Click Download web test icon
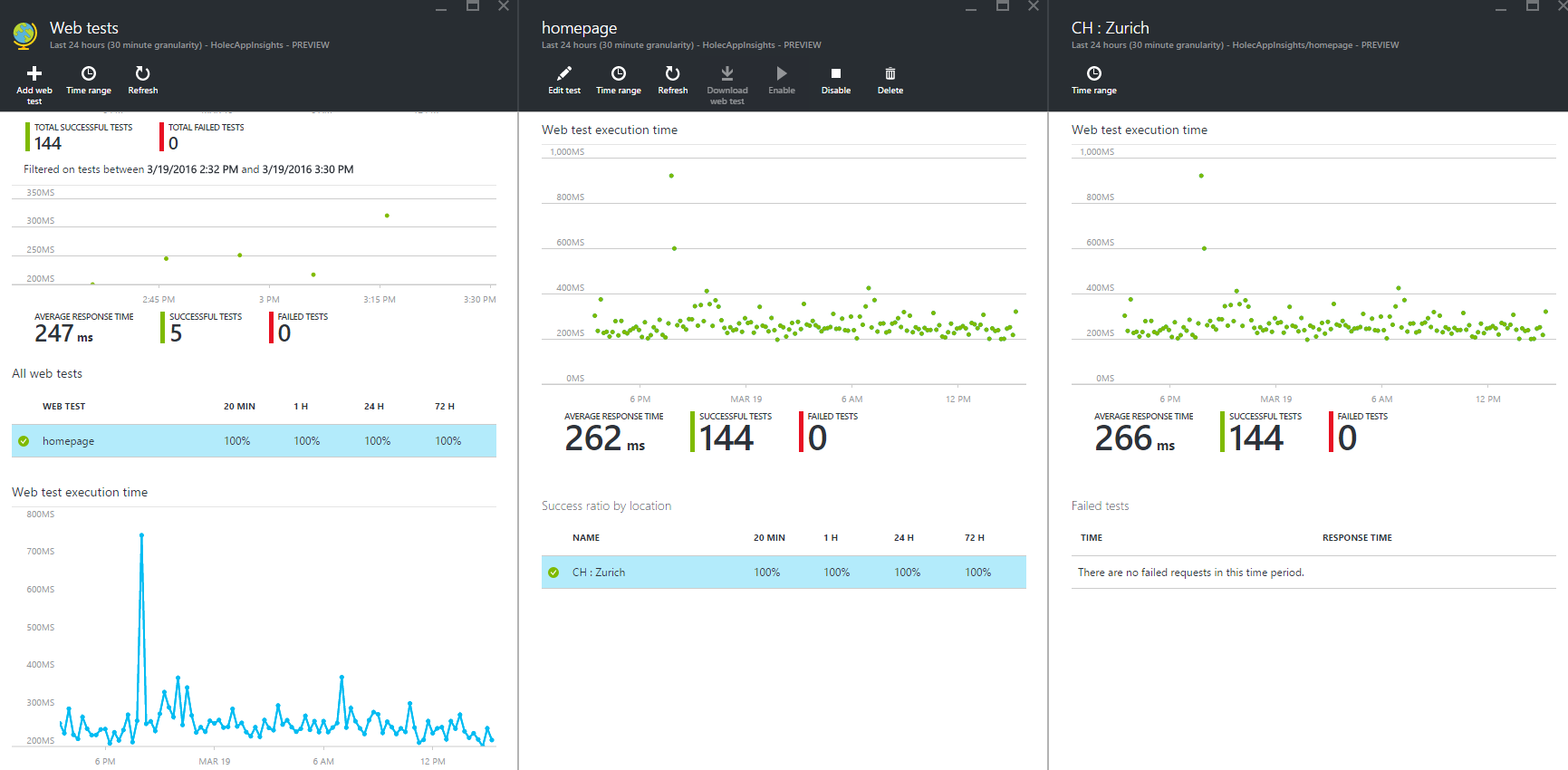The width and height of the screenshot is (1568, 770). point(727,73)
